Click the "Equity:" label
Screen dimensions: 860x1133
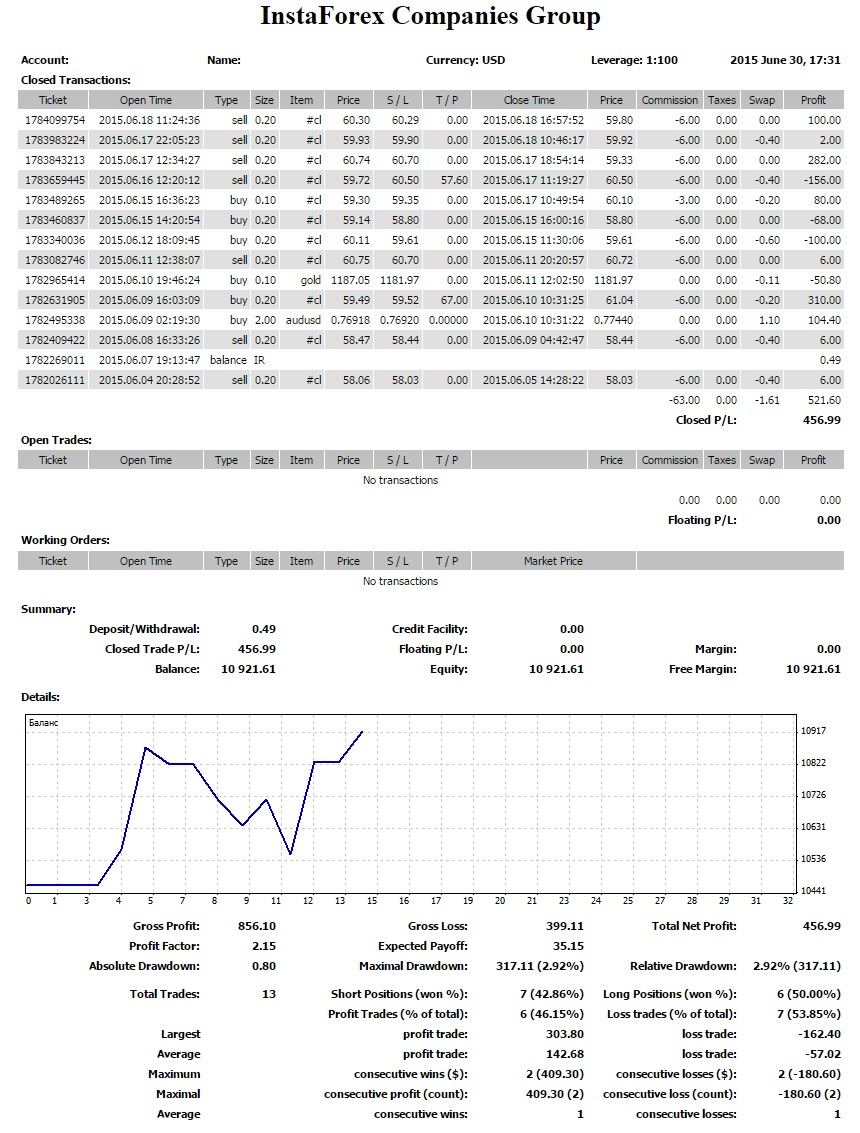(449, 669)
